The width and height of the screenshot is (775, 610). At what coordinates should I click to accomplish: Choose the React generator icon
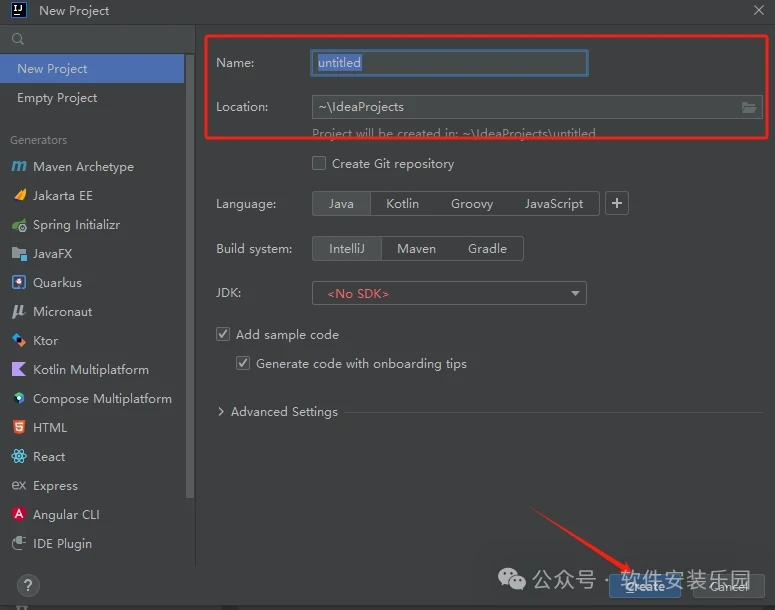19,457
